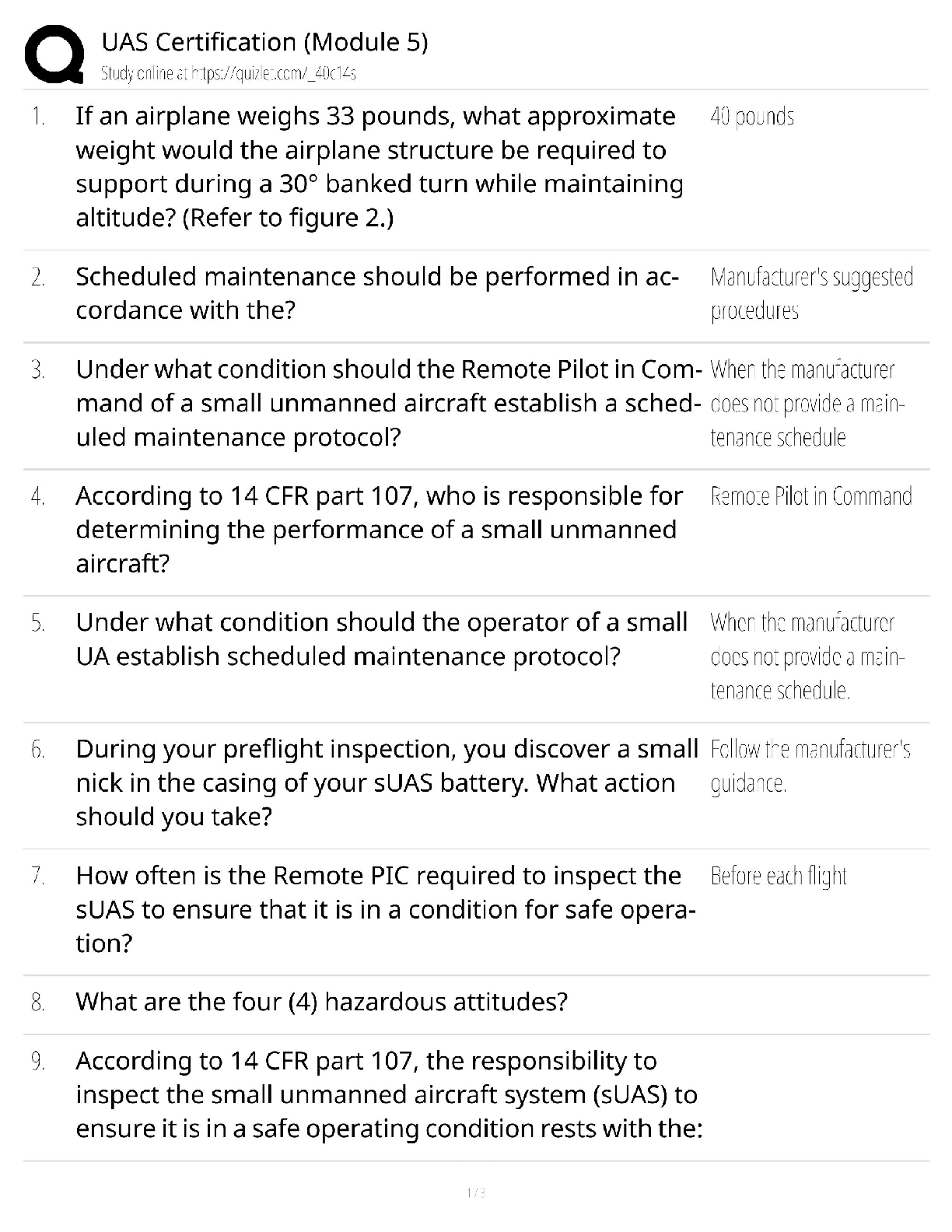Click answer "Manufacturer's suggested procedures"
This screenshot has height=1232, width=952.
coord(811,293)
